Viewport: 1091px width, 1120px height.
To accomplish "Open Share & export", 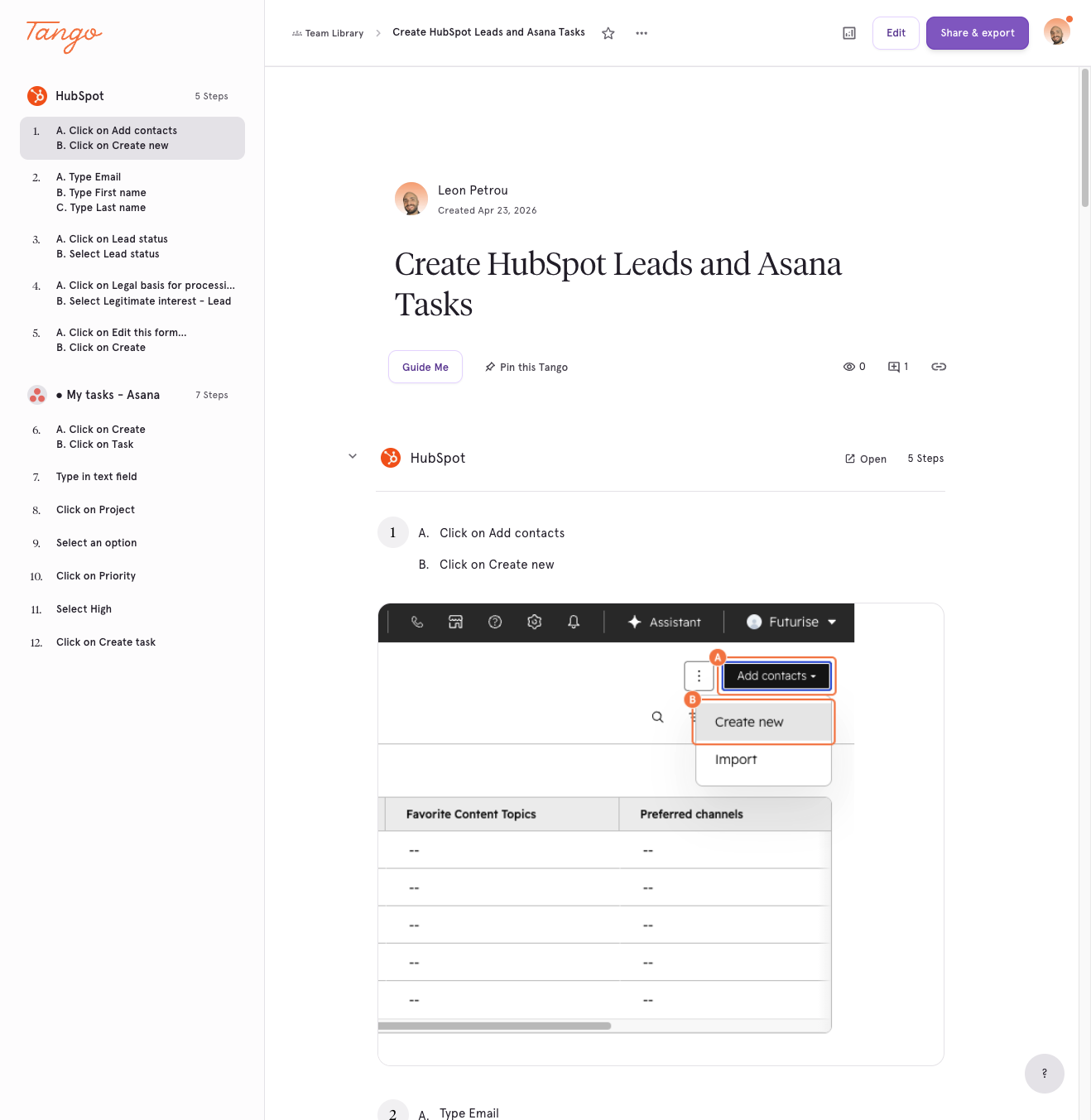I will (x=978, y=33).
